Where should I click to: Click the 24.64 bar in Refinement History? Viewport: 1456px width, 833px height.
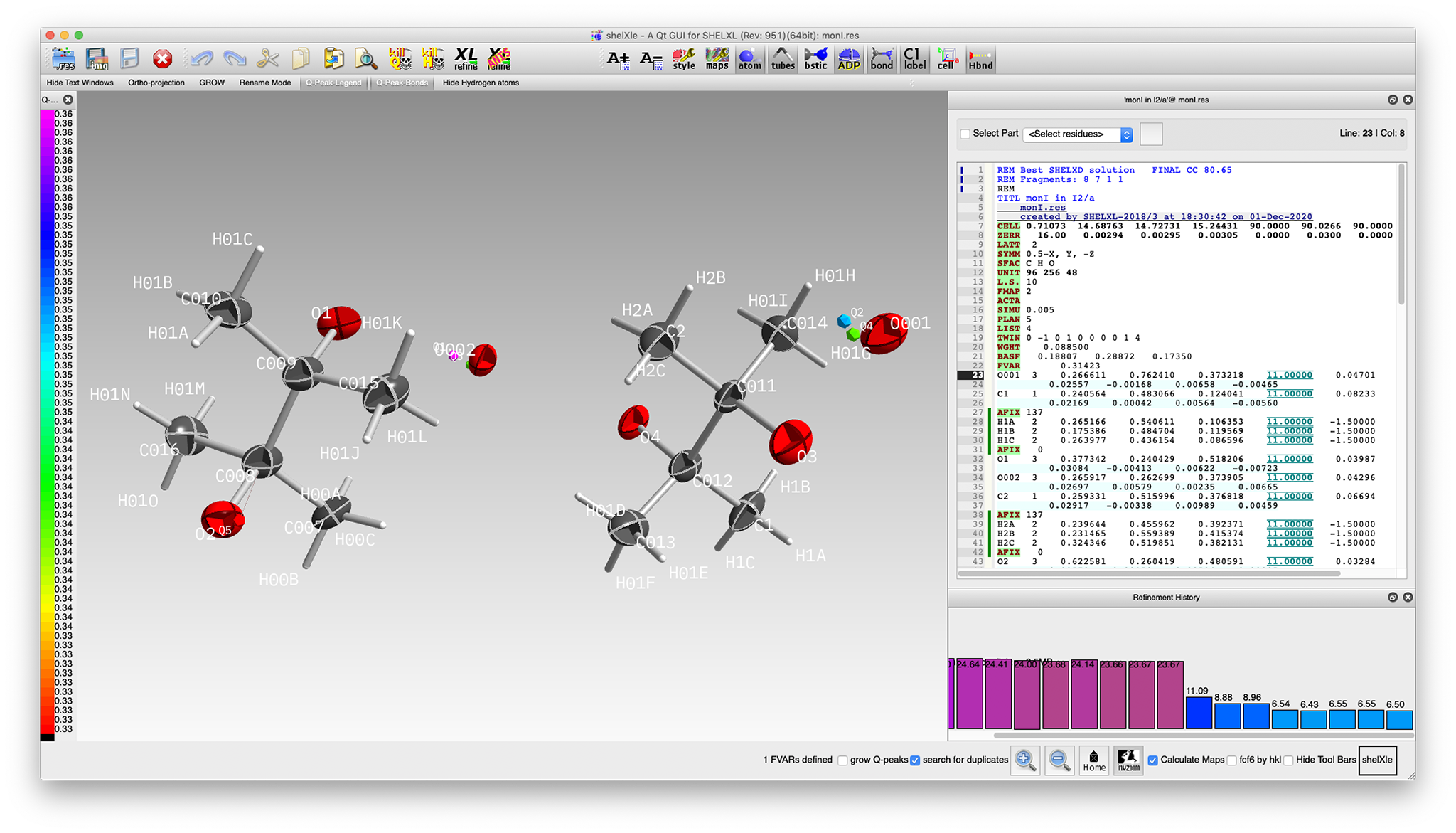click(x=969, y=694)
